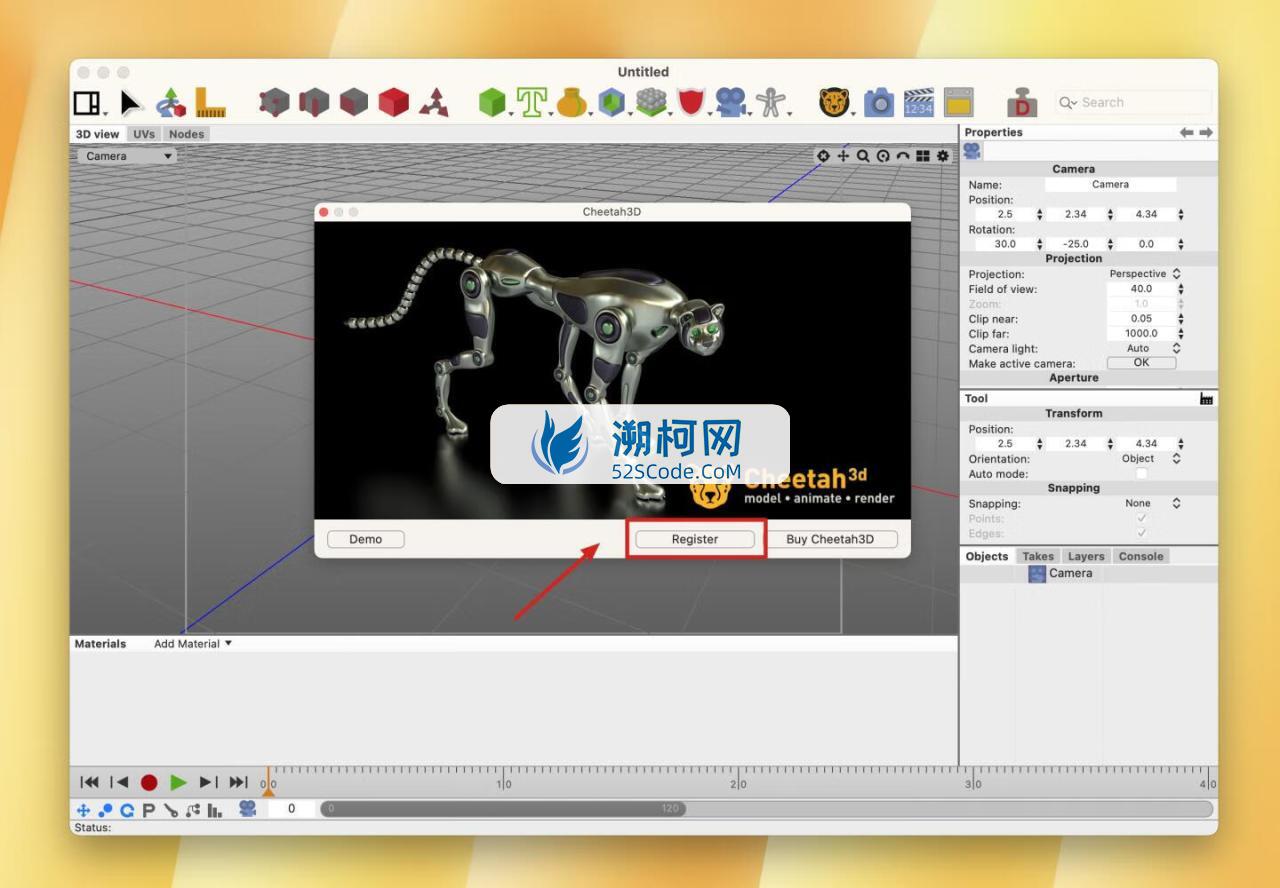Image resolution: width=1280 pixels, height=888 pixels.
Task: Click the 3D view pan cross icon
Action: [843, 156]
